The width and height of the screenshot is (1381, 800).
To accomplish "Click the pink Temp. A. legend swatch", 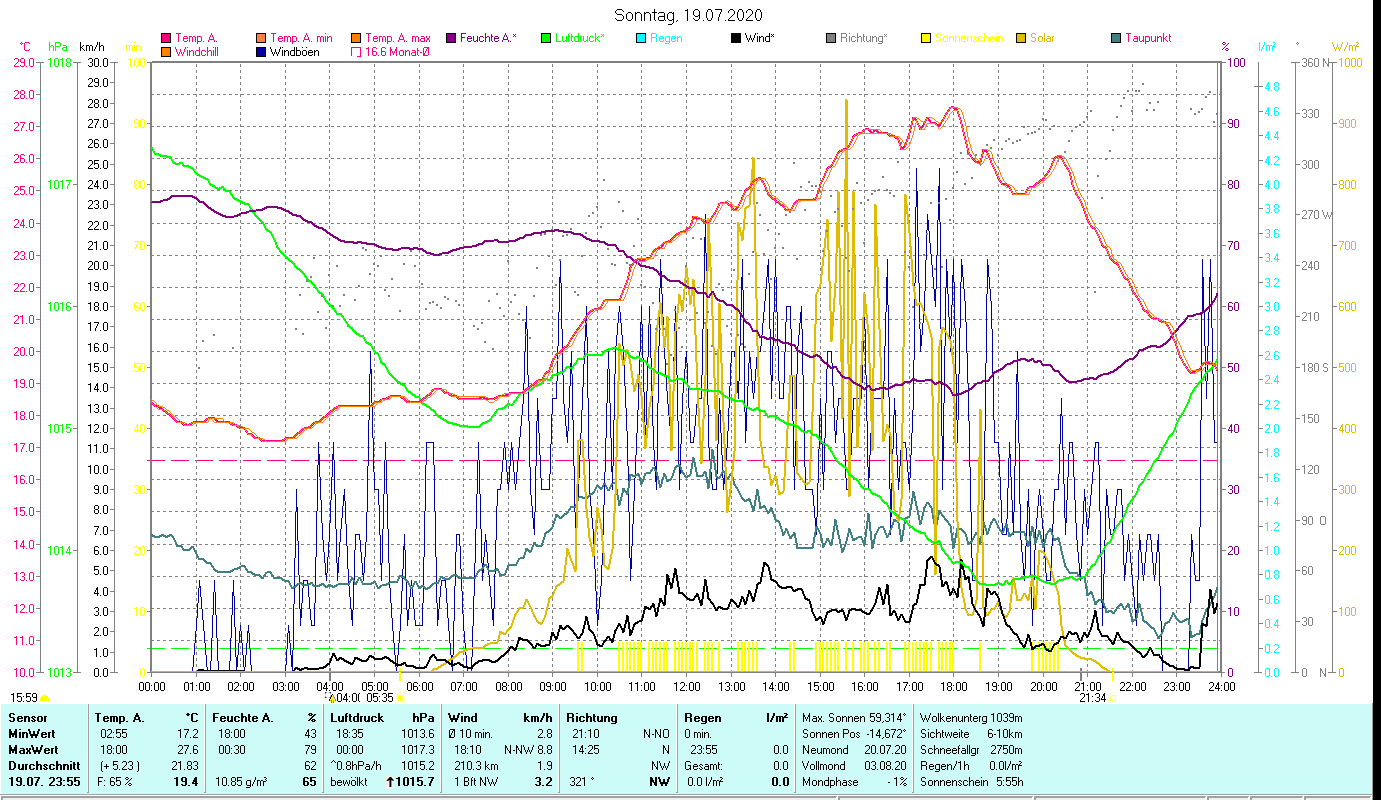I will click(166, 38).
